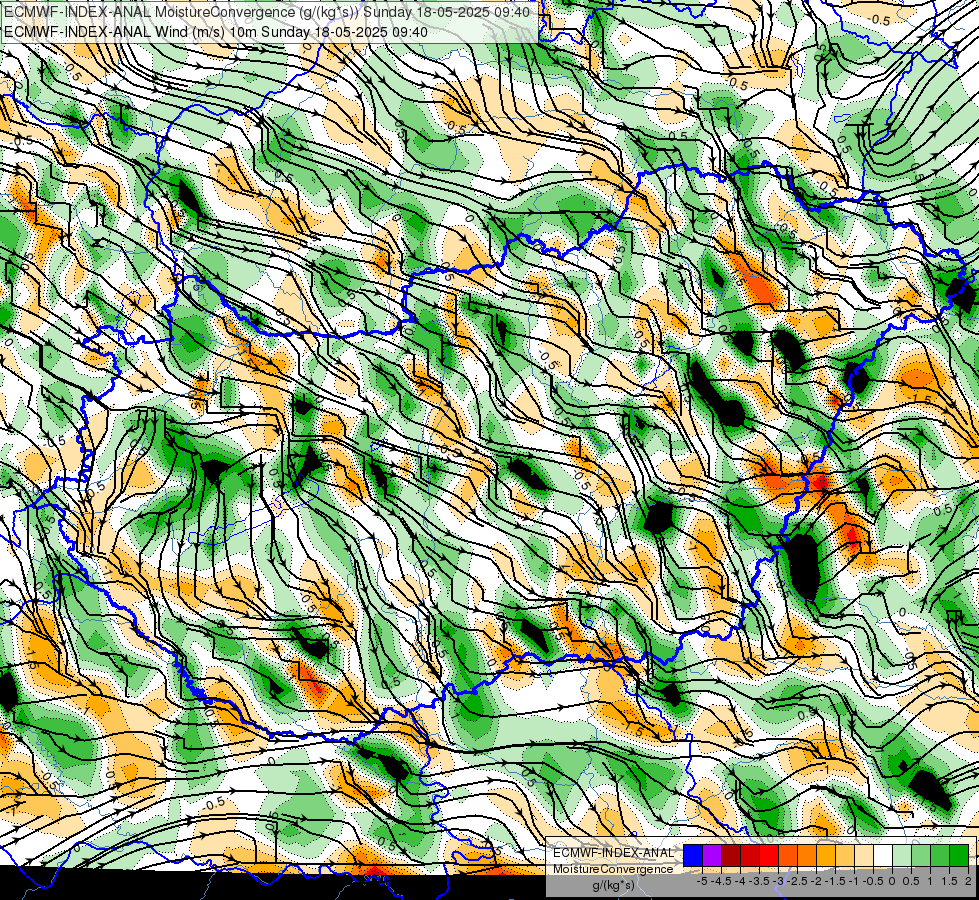Click the amber swatch between -2 and -1.5
The width and height of the screenshot is (979, 900).
click(826, 855)
